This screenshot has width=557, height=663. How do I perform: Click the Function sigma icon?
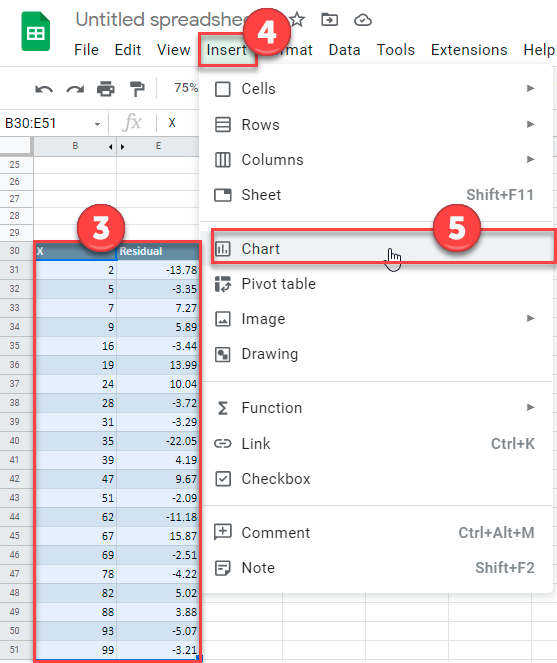222,408
